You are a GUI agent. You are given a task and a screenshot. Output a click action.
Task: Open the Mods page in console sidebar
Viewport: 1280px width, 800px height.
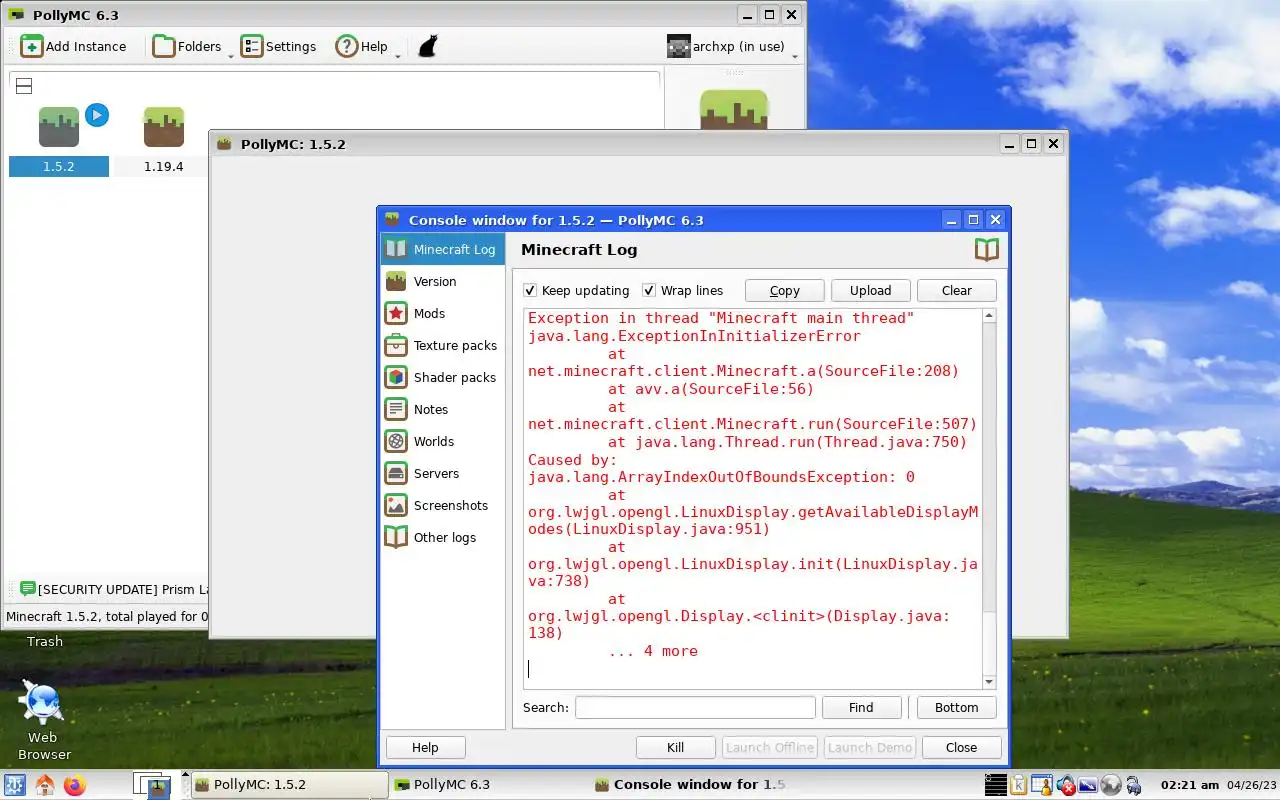442,313
